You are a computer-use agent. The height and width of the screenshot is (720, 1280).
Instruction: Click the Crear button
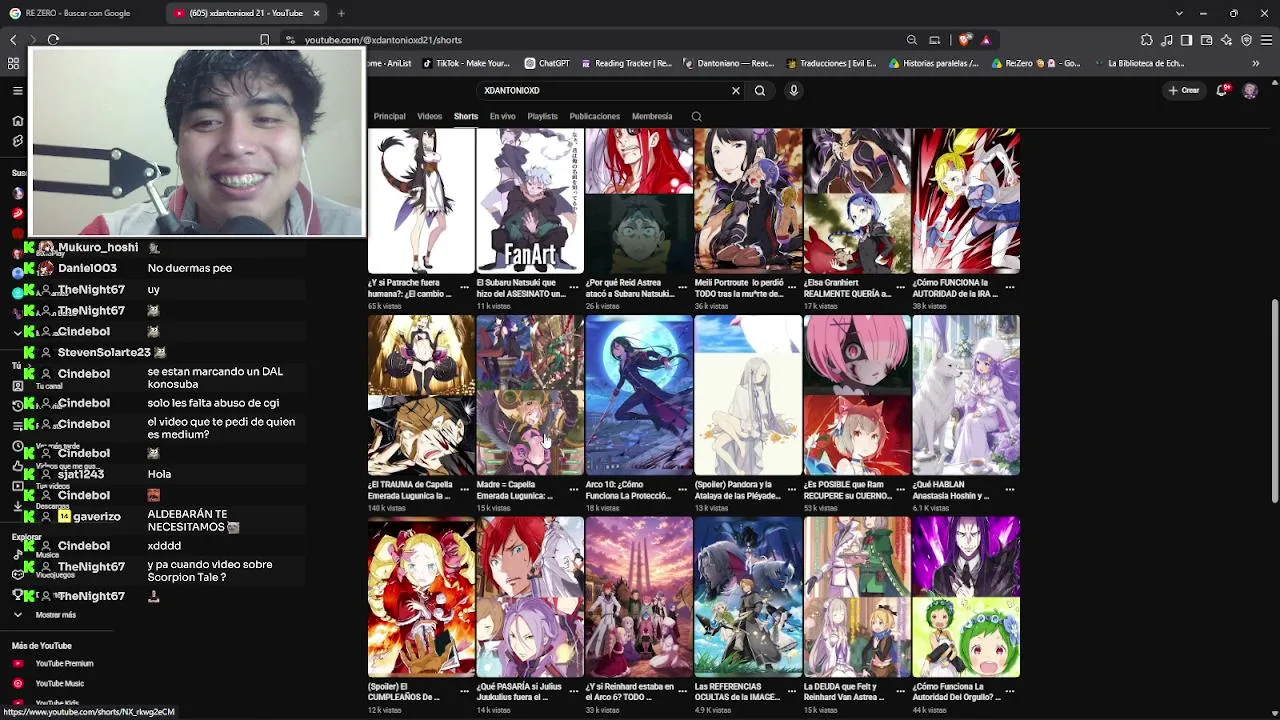(1184, 90)
